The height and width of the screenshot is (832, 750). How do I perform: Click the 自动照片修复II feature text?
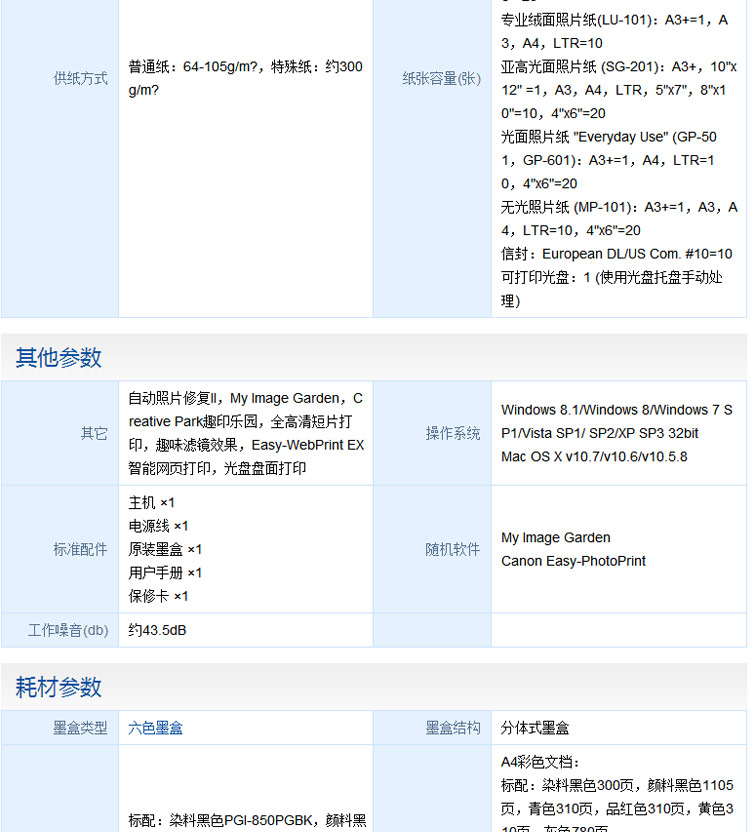173,398
